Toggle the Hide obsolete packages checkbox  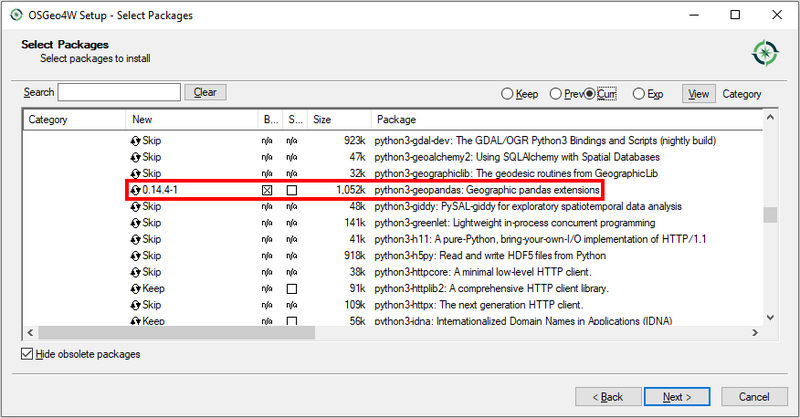coord(27,354)
